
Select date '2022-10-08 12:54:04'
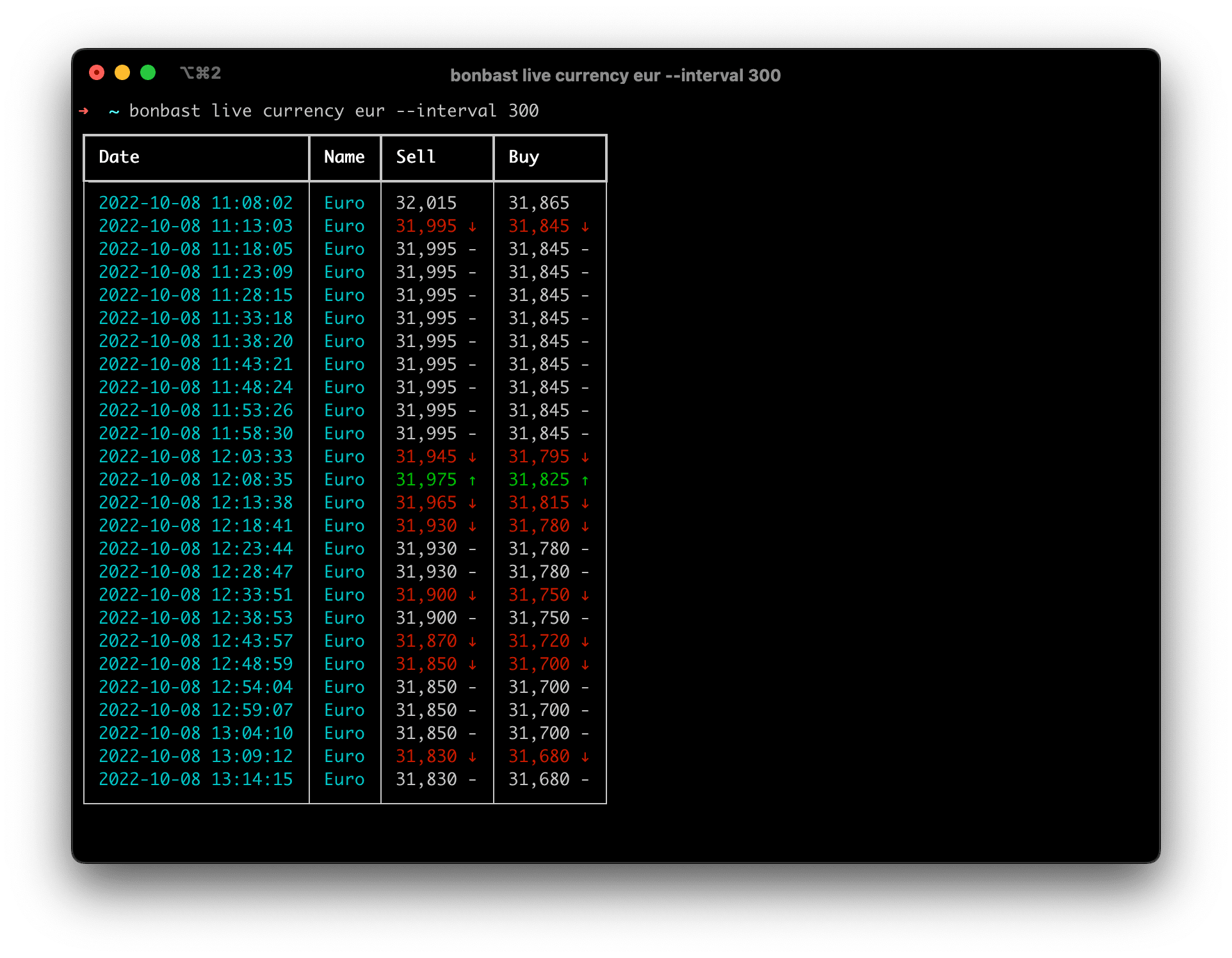tap(196, 687)
